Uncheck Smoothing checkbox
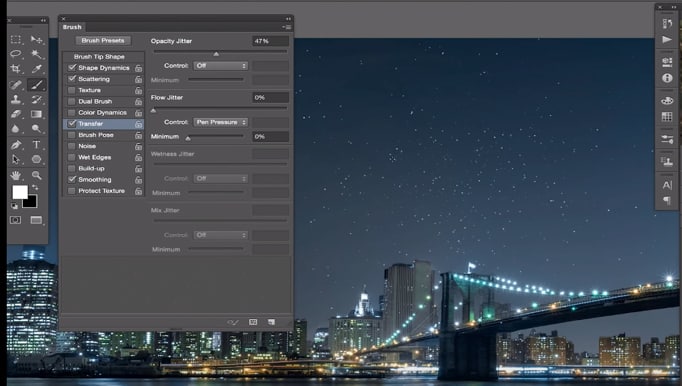The width and height of the screenshot is (682, 386). (72, 179)
